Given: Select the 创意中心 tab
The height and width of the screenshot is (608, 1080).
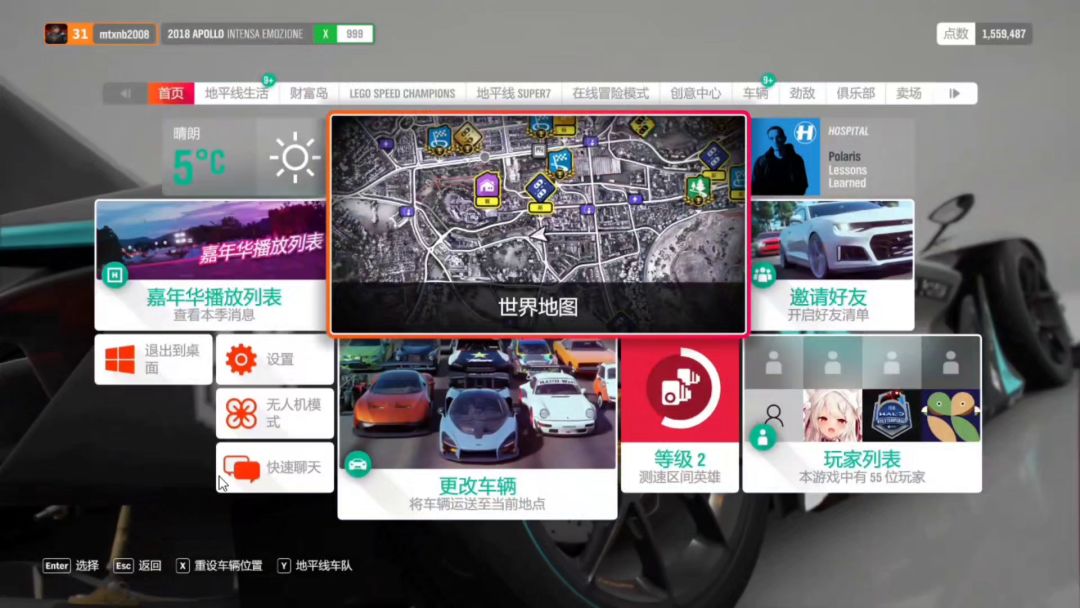Looking at the screenshot, I should [695, 93].
